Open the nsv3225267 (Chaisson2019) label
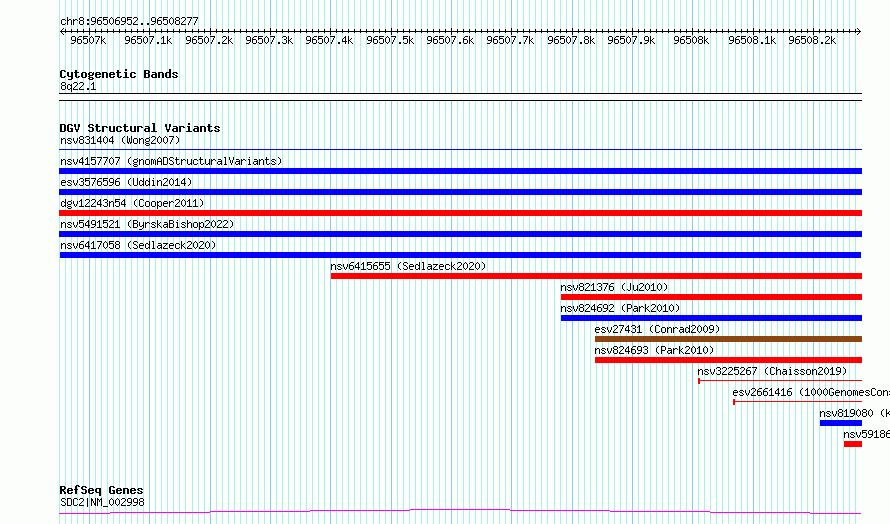890x524 pixels. tap(772, 371)
